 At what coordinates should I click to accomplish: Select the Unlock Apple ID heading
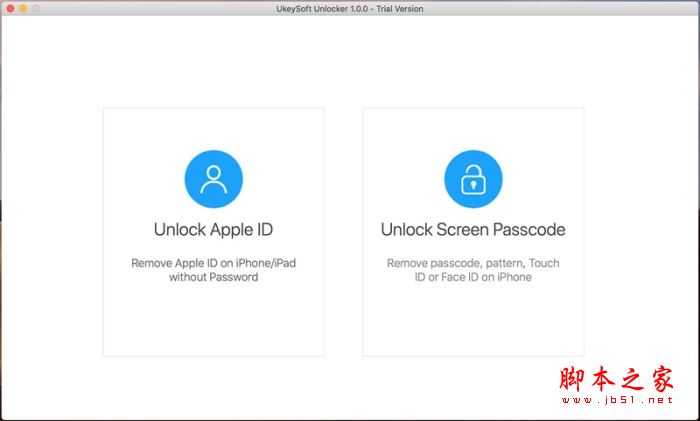tap(213, 229)
